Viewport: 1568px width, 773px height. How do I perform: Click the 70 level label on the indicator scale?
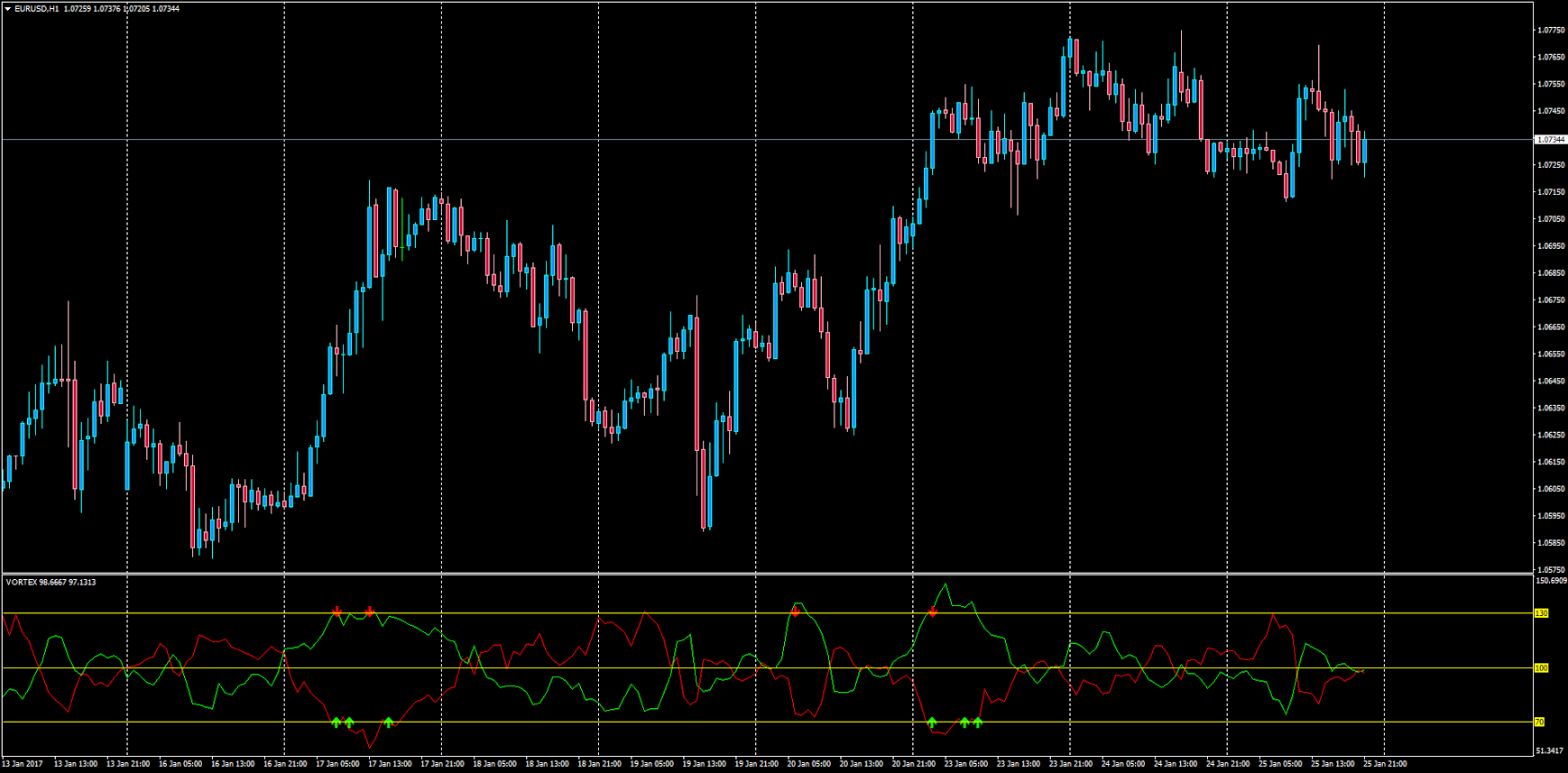click(1540, 722)
